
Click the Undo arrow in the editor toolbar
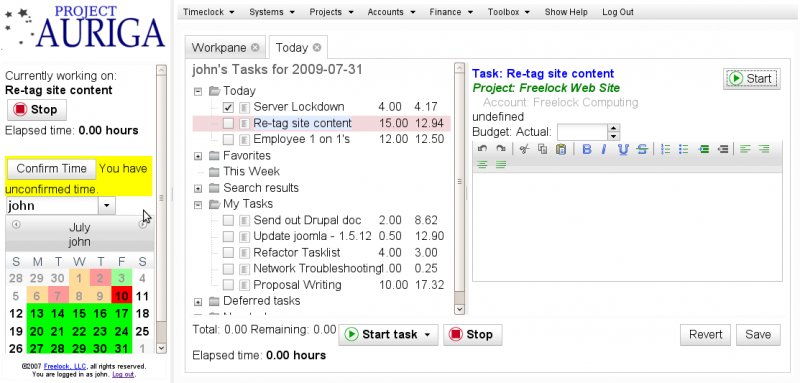[x=482, y=149]
